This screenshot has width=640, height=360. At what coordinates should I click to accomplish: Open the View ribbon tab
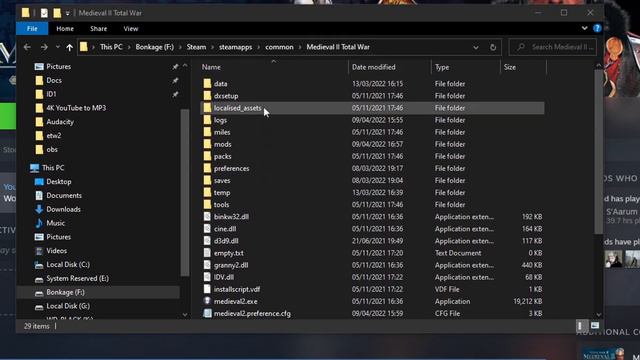tap(131, 29)
